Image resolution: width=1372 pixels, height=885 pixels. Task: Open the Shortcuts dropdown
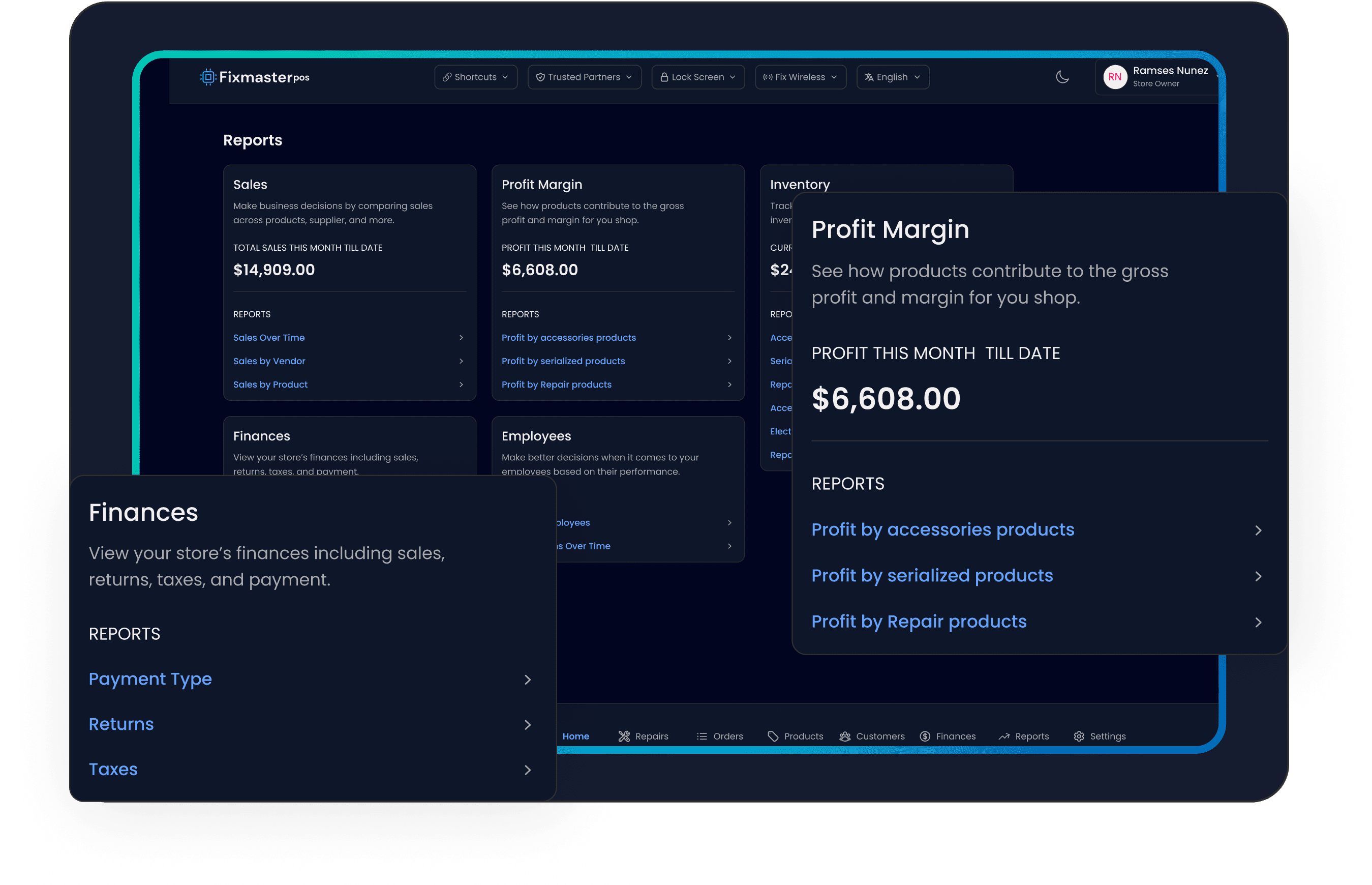click(x=475, y=77)
